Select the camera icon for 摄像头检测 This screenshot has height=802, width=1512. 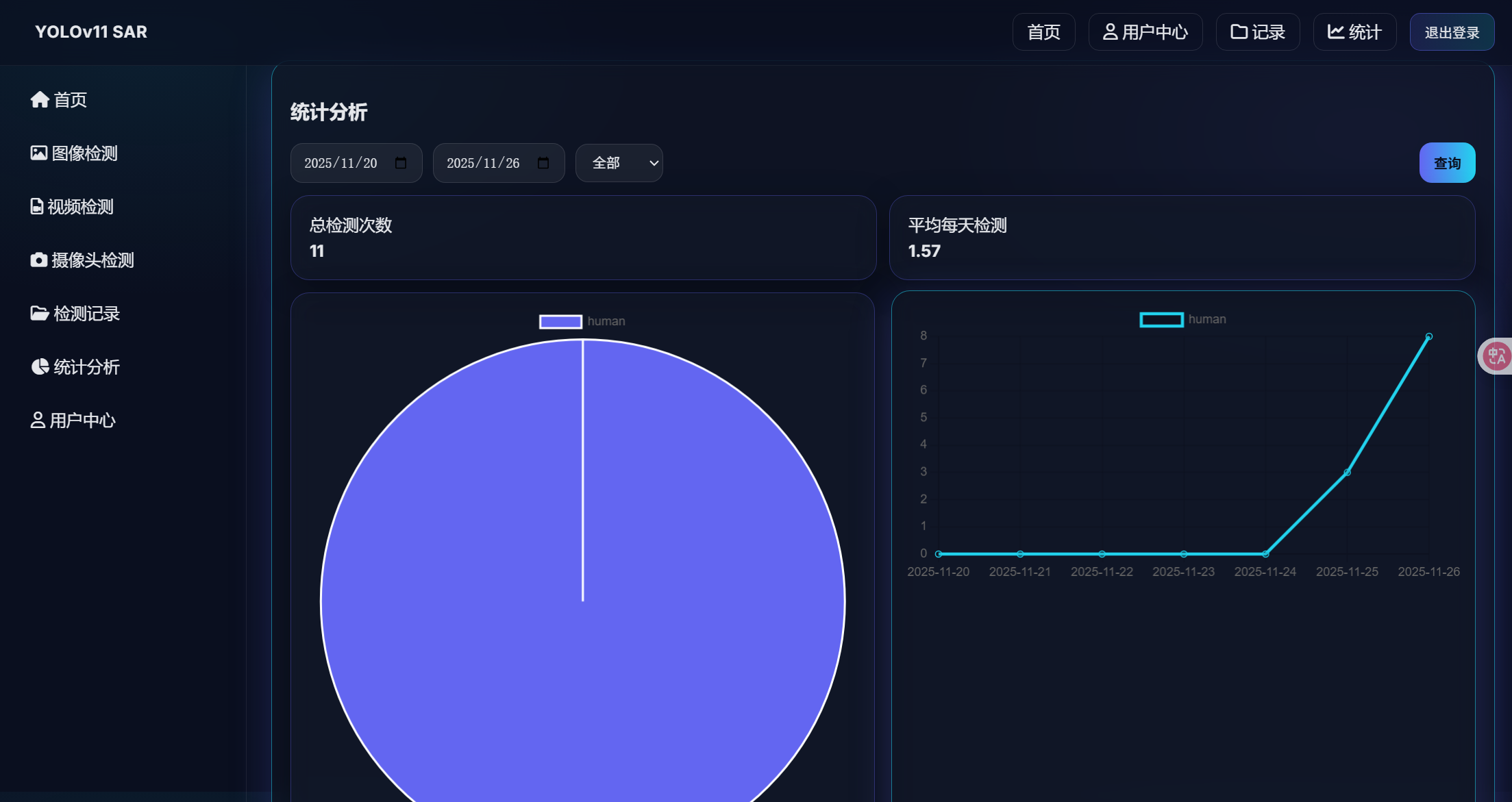coord(39,260)
